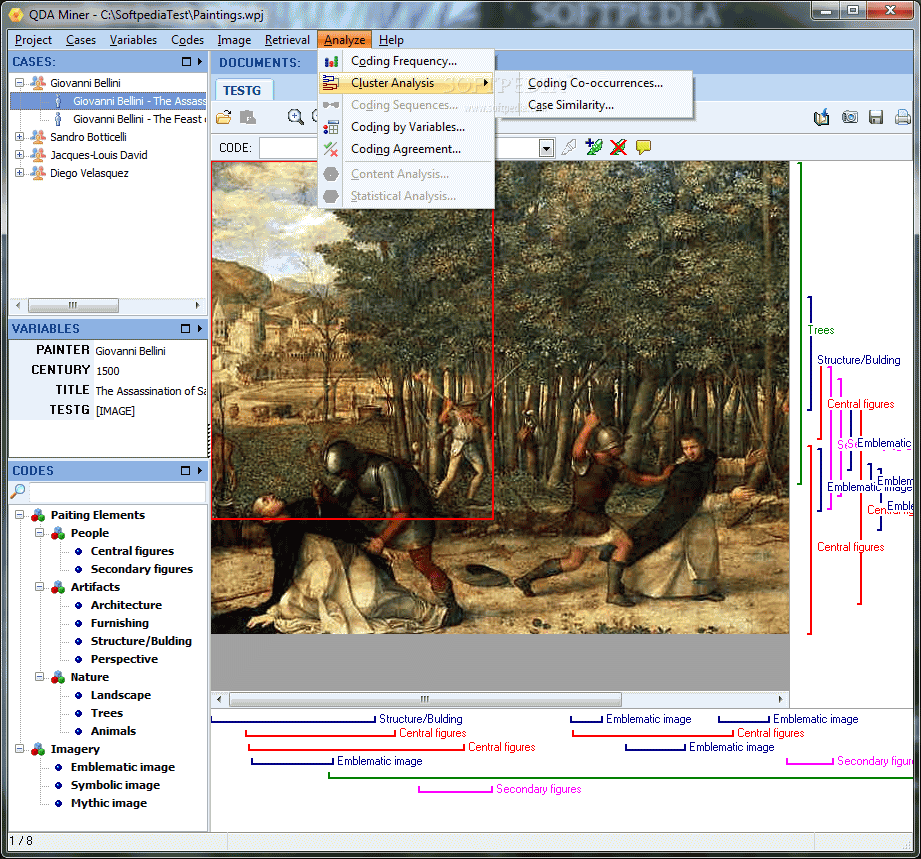Screen dimensions: 921x859
Task: Click the Paiting Elements category balls icon
Action: click(x=38, y=515)
